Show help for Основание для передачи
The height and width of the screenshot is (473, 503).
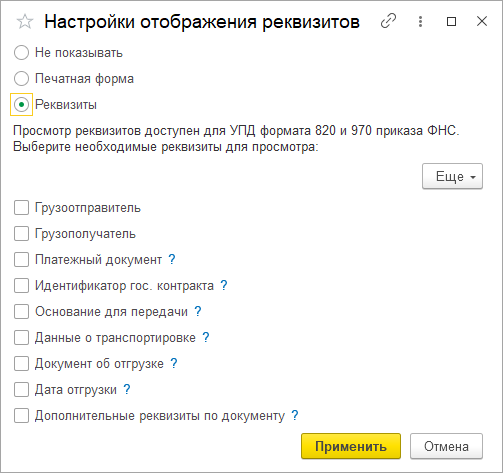(x=198, y=311)
